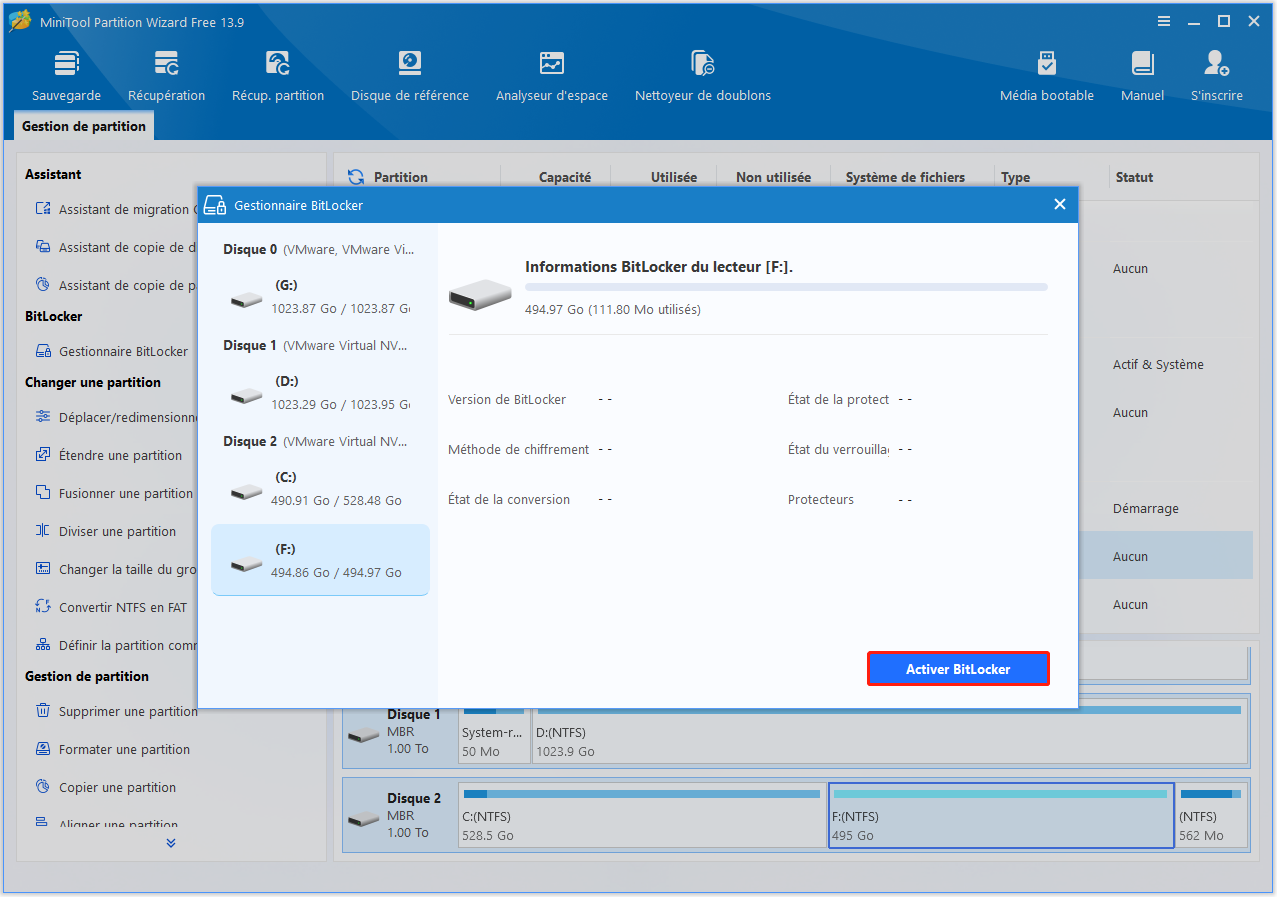Select Disque 2 MBR disk header

(401, 815)
